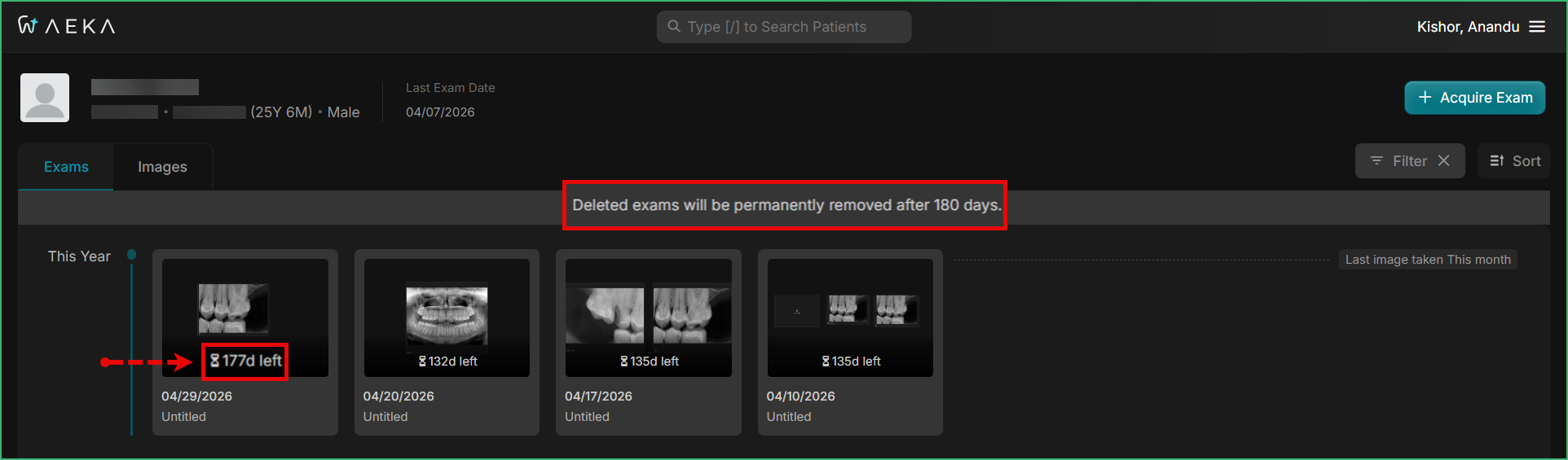Open the Sort options
The width and height of the screenshot is (1568, 460).
(x=1513, y=160)
